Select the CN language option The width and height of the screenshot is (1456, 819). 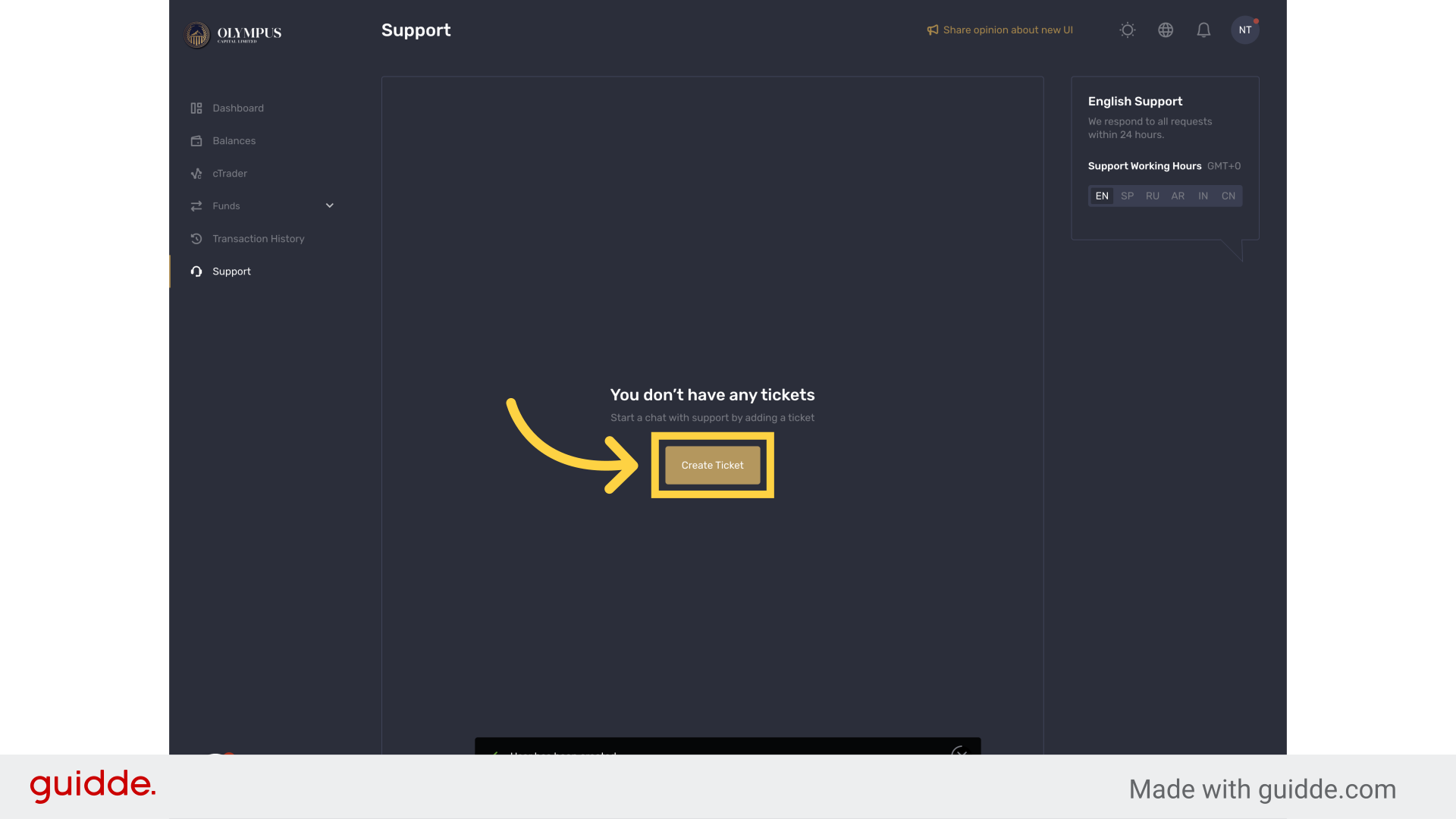click(1228, 196)
